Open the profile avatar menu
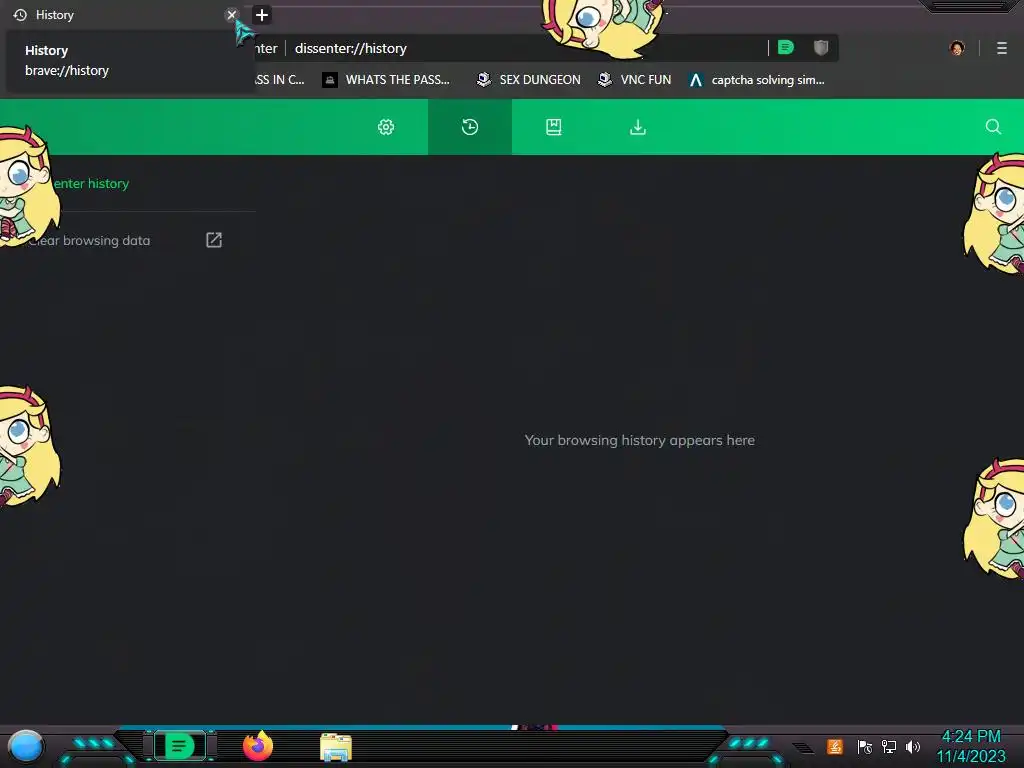The image size is (1024, 768). coord(957,48)
